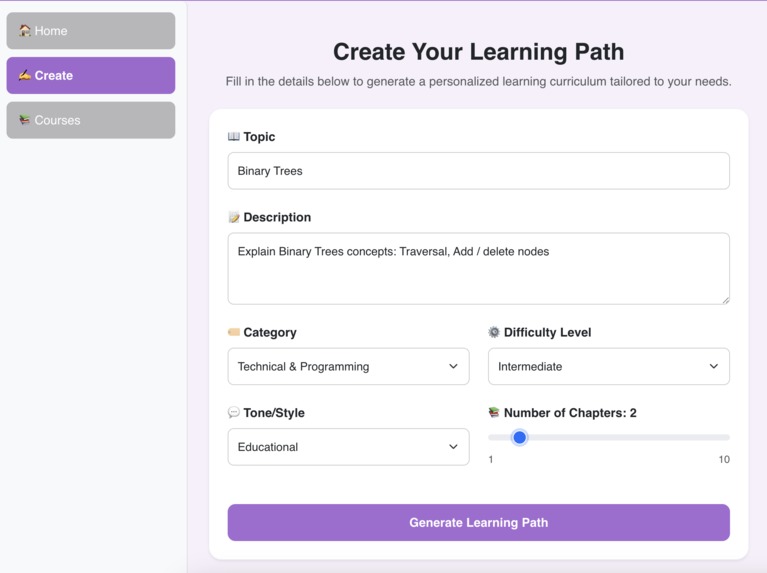Click the speech bubble icon by Tone/Style
Screen dimensions: 767x573
(234, 413)
